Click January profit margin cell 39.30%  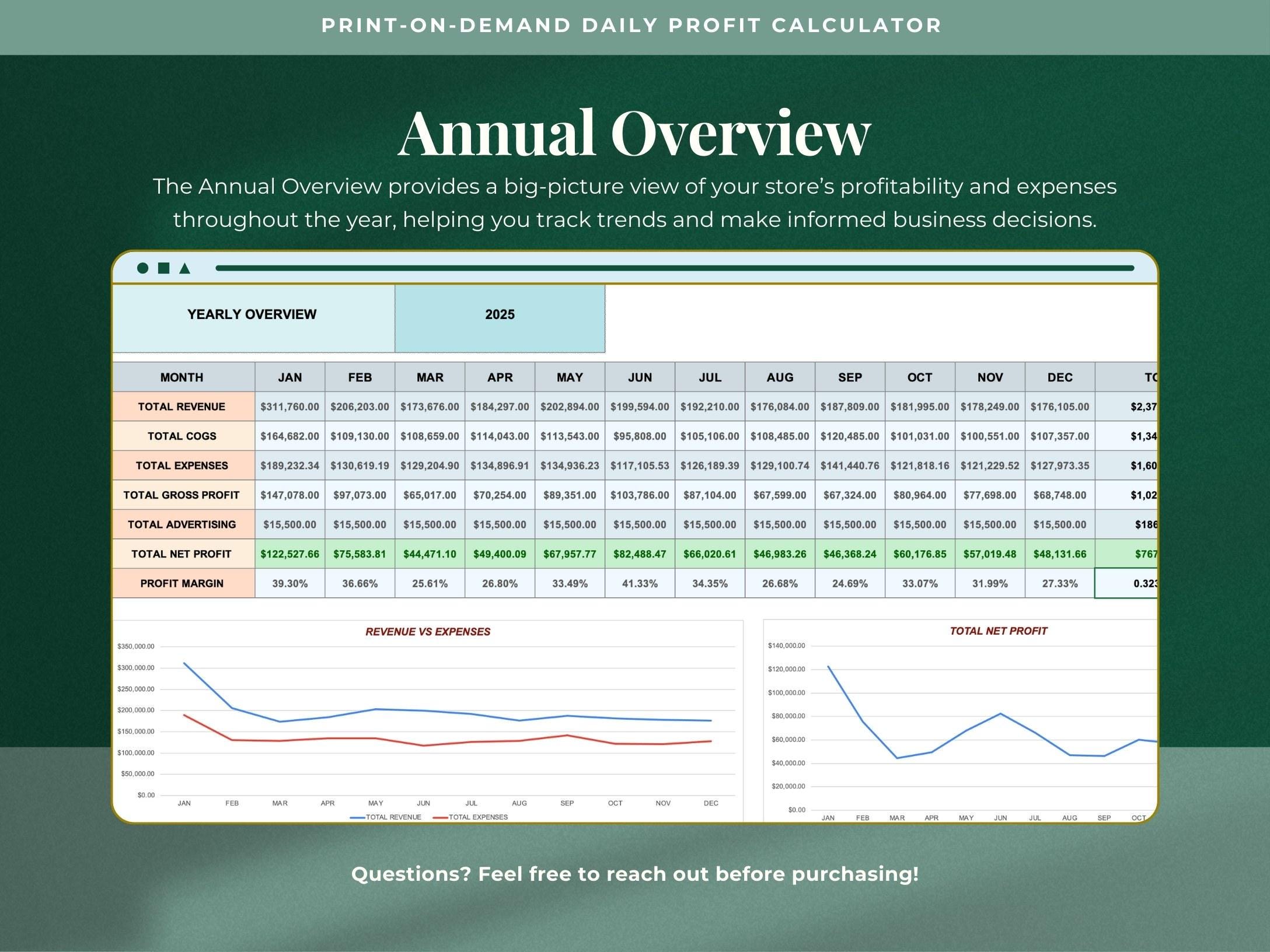[x=289, y=583]
